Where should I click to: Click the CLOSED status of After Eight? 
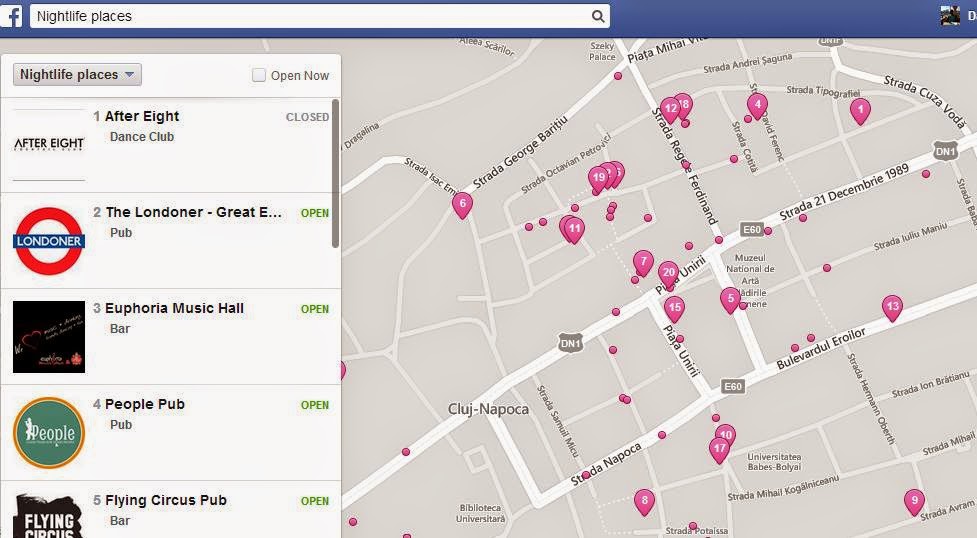(307, 117)
